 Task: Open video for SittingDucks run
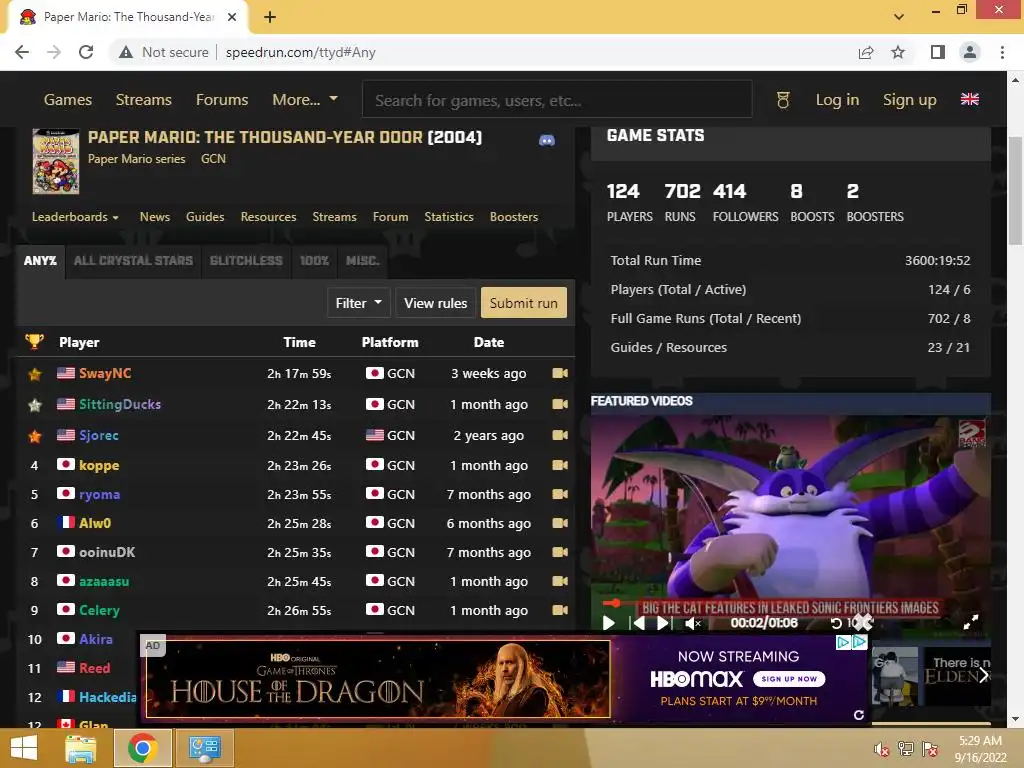(560, 404)
